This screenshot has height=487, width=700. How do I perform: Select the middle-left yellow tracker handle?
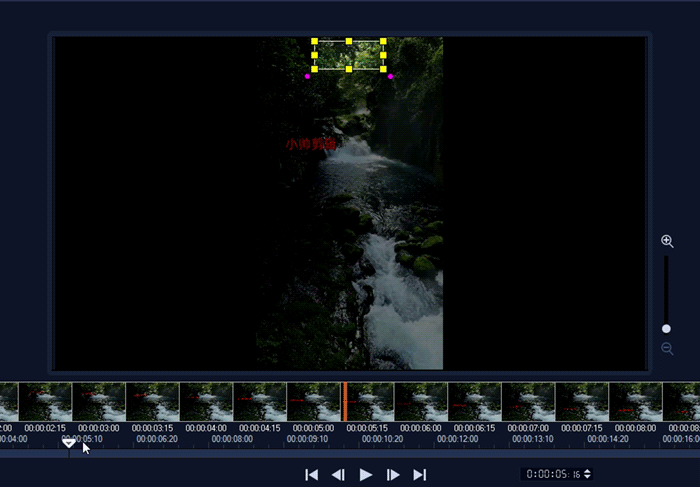314,55
